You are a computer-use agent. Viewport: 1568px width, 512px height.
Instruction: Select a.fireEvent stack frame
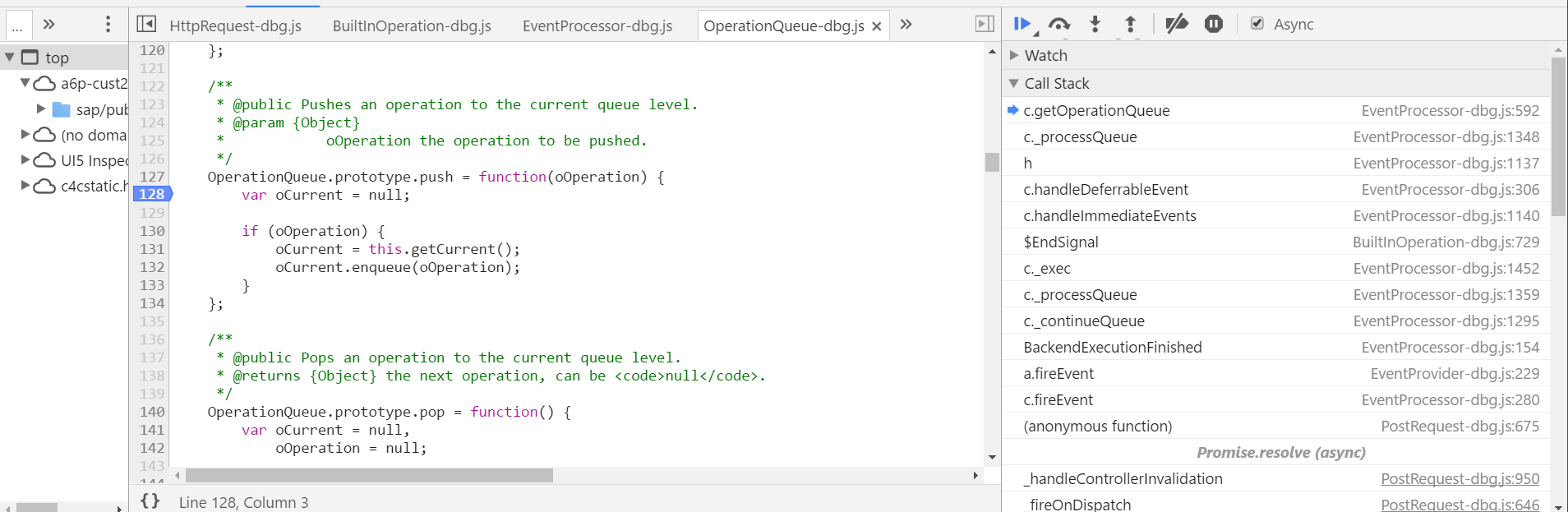pyautogui.click(x=1276, y=373)
